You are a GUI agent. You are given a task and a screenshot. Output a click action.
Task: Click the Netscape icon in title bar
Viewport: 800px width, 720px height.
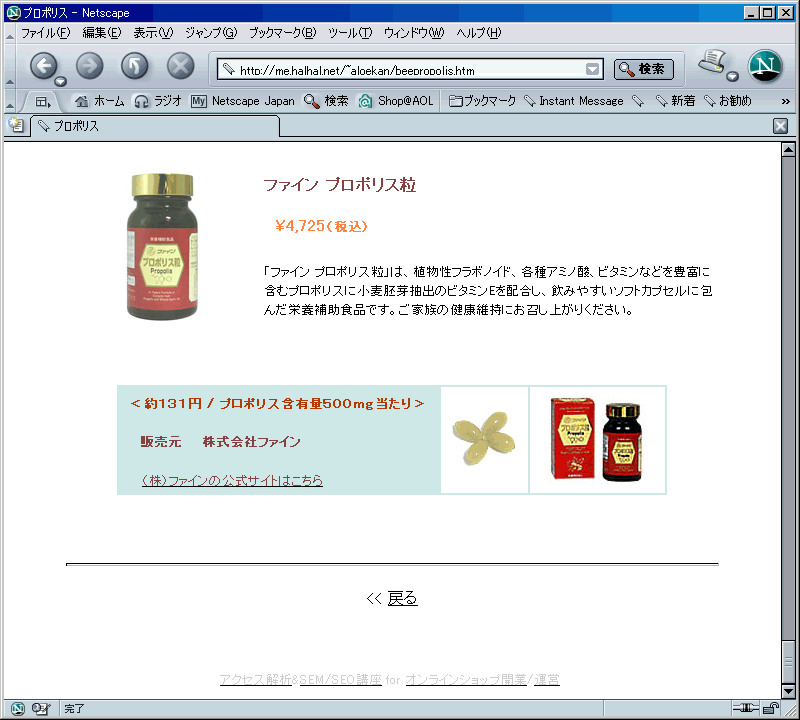[14, 13]
